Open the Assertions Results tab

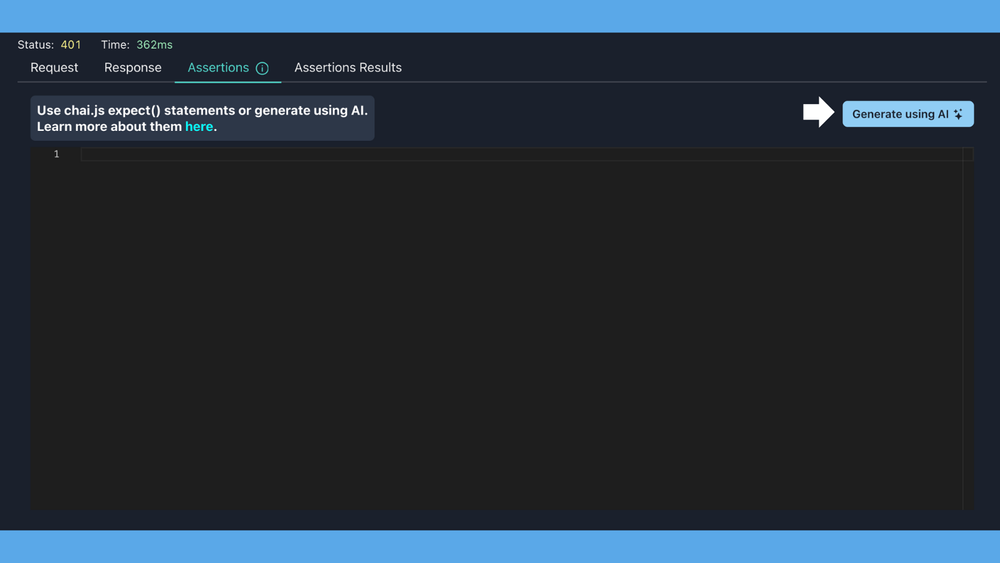348,68
